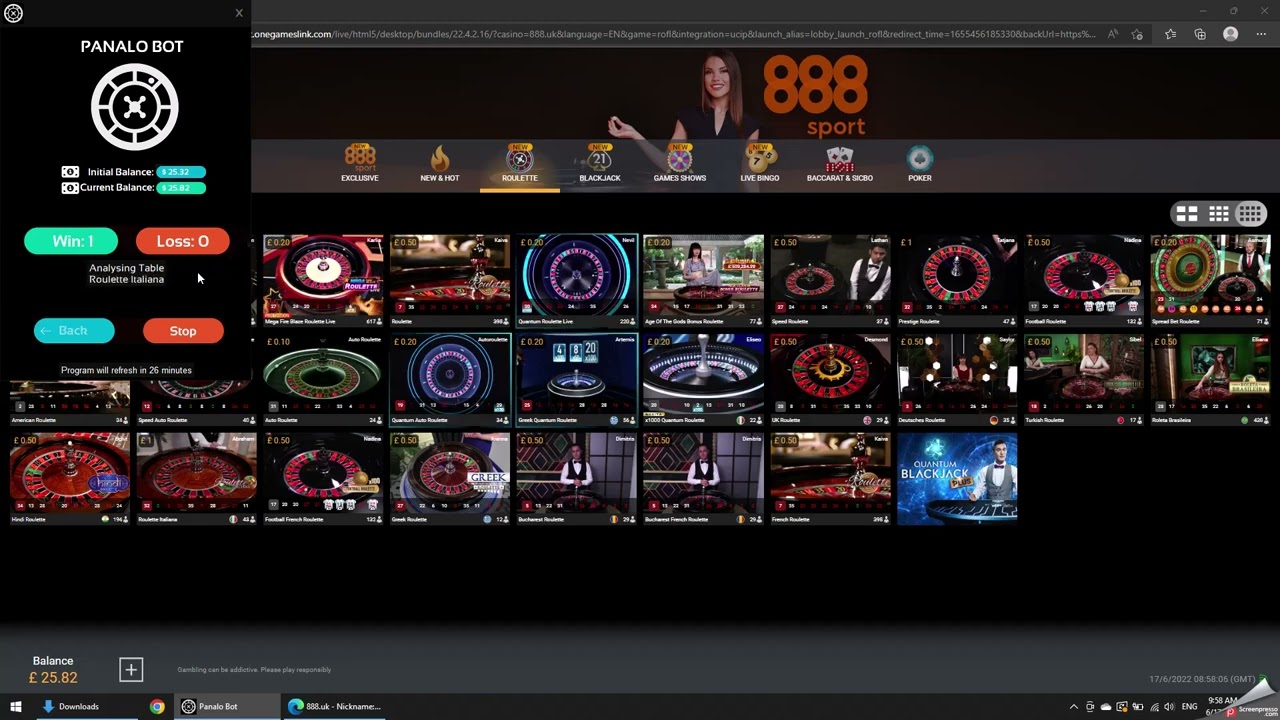The image size is (1280, 720).
Task: Switch to large grid view layout
Action: point(1187,214)
